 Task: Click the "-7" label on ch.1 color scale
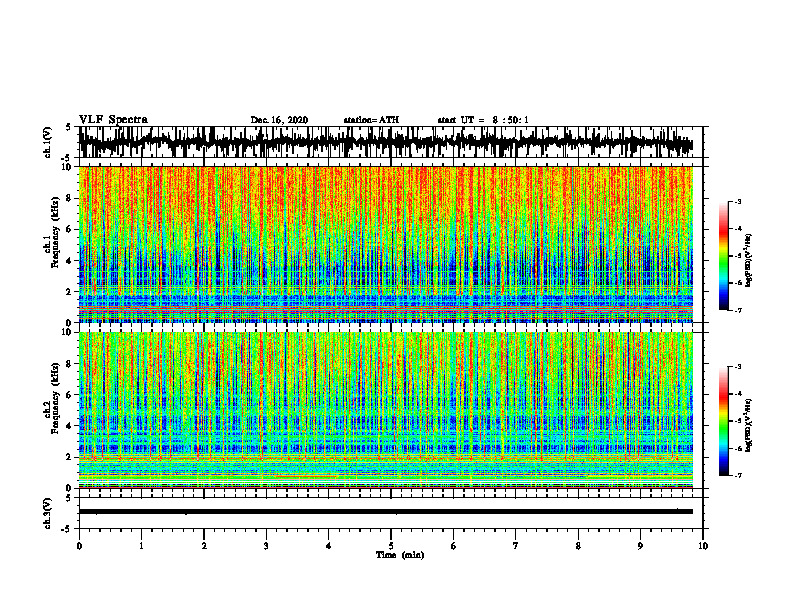tap(738, 310)
